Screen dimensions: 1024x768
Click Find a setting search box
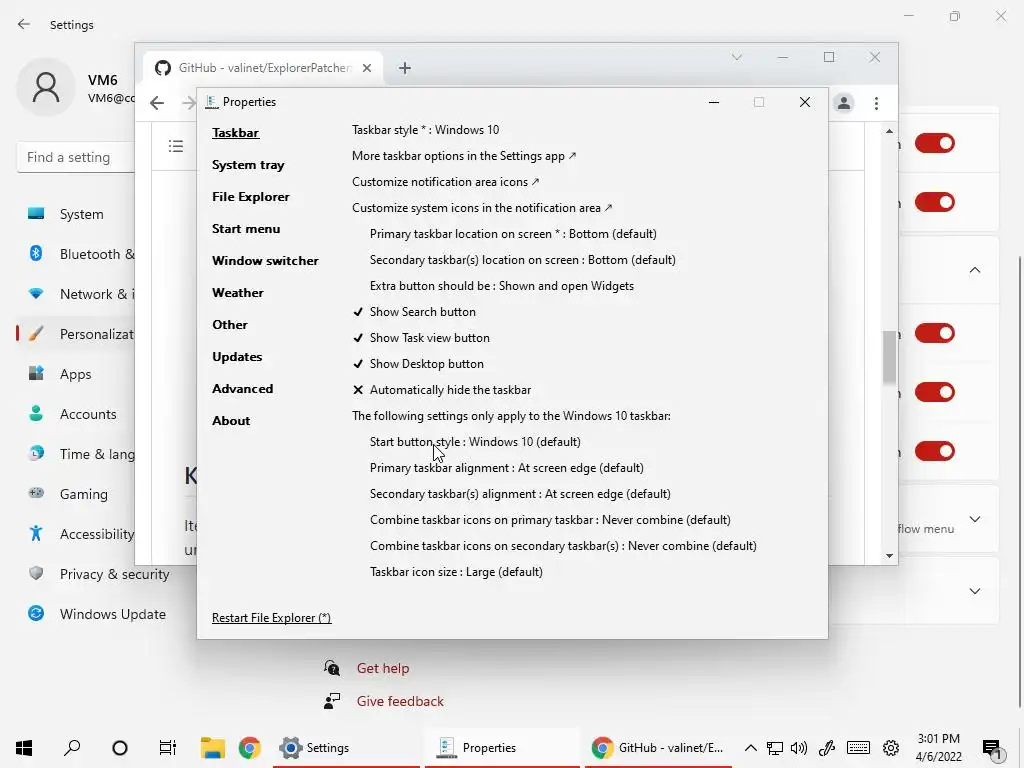click(76, 157)
